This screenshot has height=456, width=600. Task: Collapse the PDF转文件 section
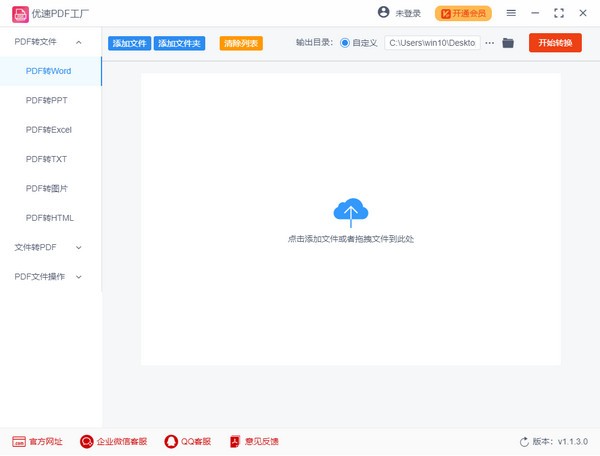pos(79,42)
